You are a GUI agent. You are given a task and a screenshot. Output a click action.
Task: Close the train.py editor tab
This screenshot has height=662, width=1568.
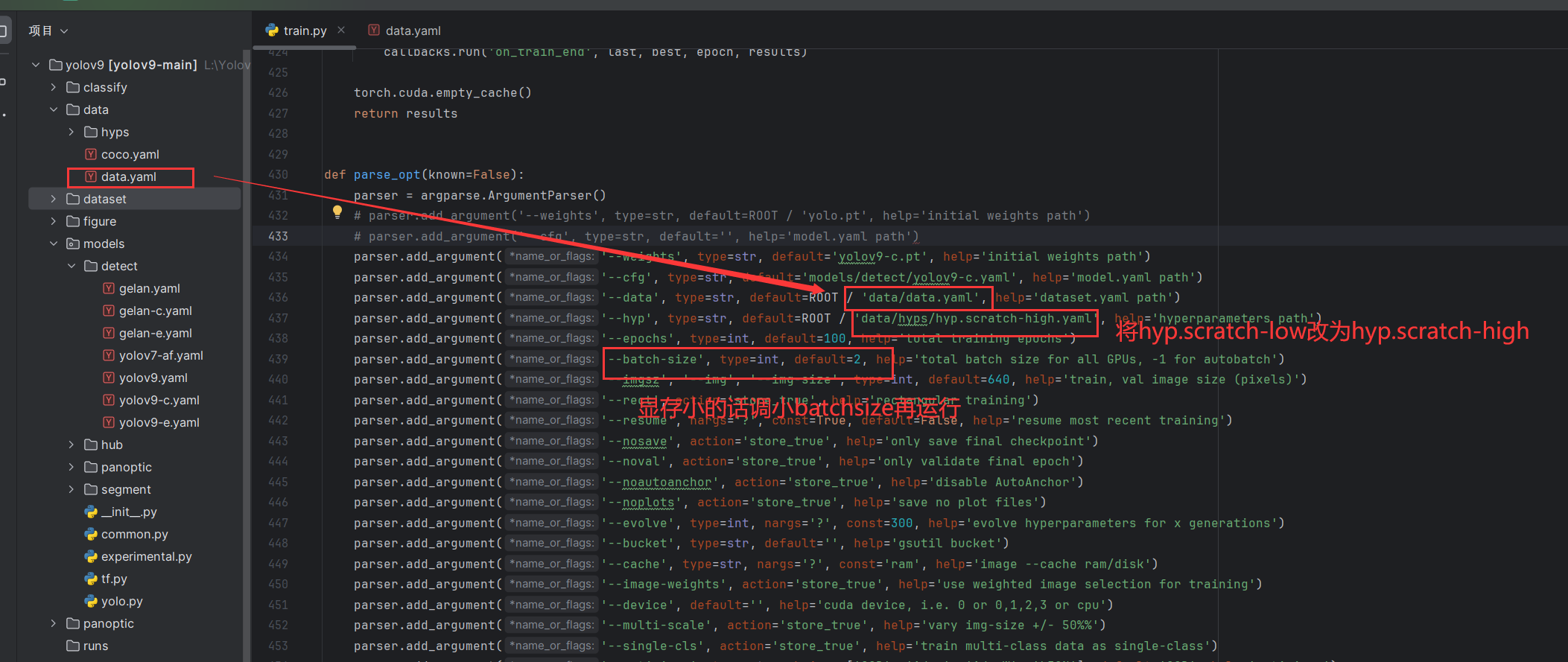[341, 30]
